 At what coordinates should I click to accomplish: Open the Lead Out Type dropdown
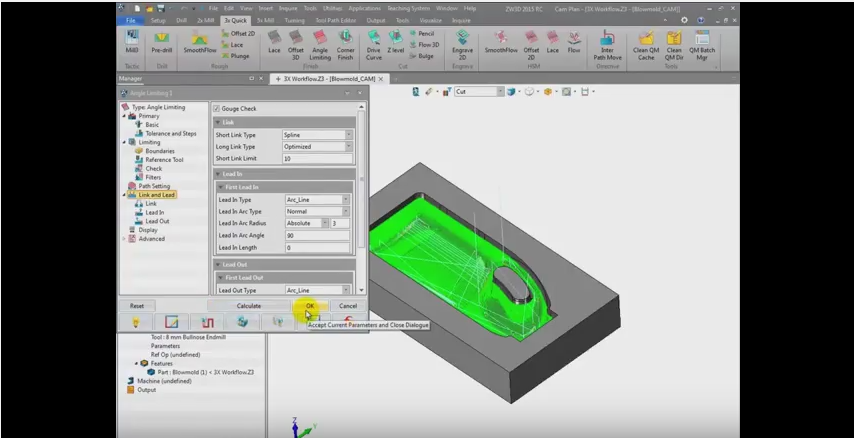point(345,290)
